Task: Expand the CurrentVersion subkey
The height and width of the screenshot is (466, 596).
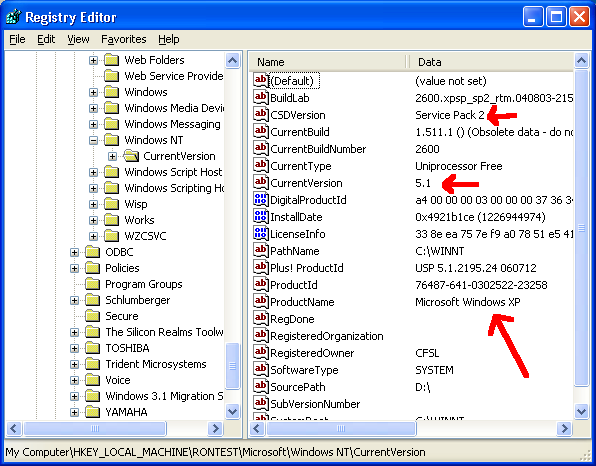Action: click(113, 156)
